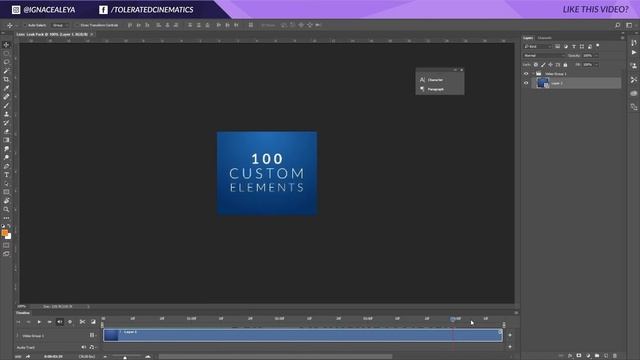Open the workspace switcher in options bar
Screen dimensions: 640x360
pos(629,25)
